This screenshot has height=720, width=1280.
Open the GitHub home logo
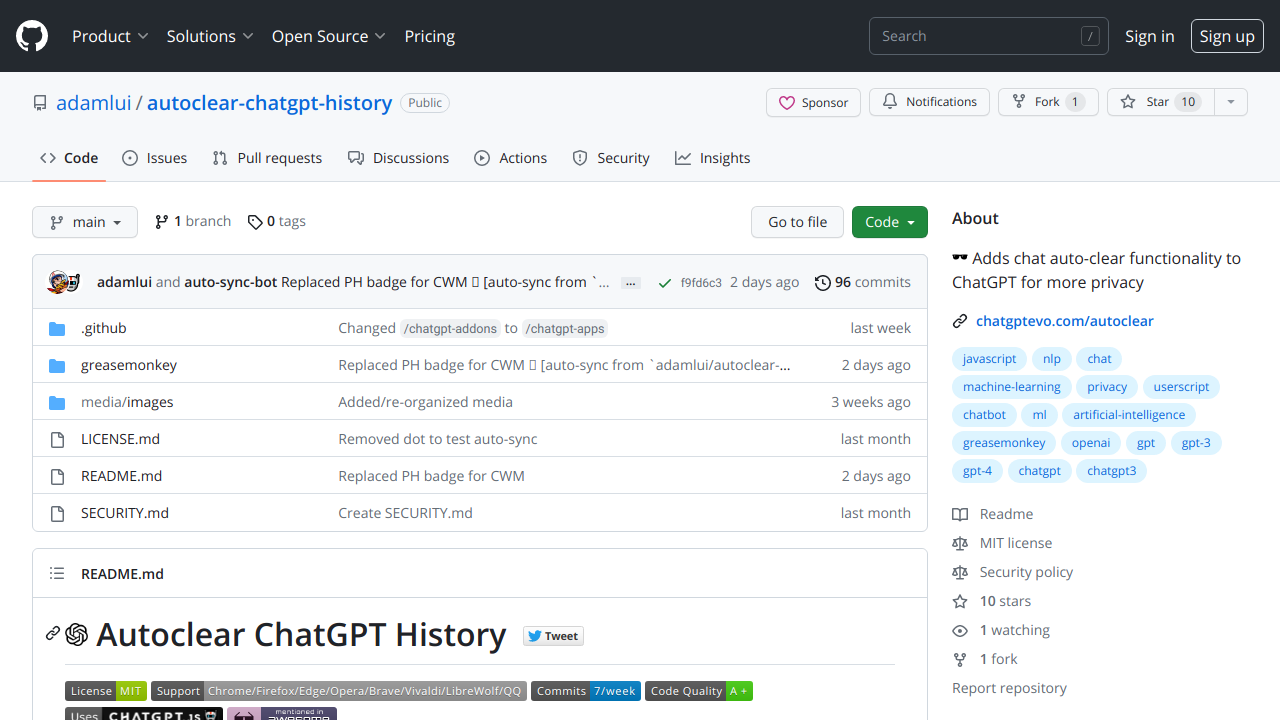pos(32,36)
